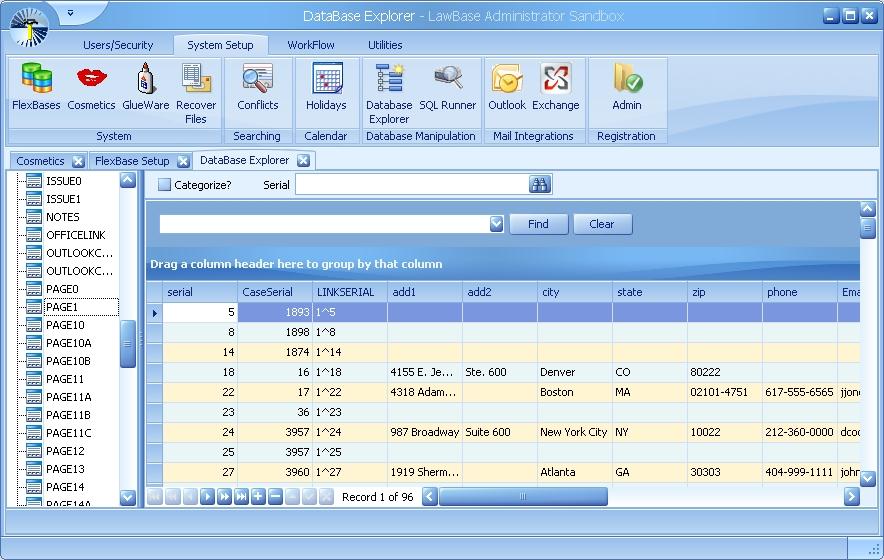
Task: Switch to Users/Security ribbon tab
Action: tap(118, 45)
